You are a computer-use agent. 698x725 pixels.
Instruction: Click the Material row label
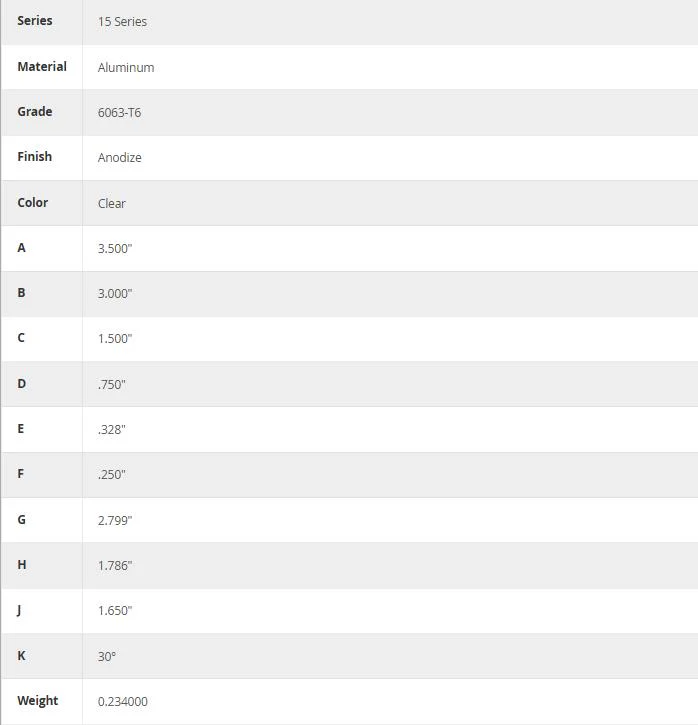tap(42, 67)
